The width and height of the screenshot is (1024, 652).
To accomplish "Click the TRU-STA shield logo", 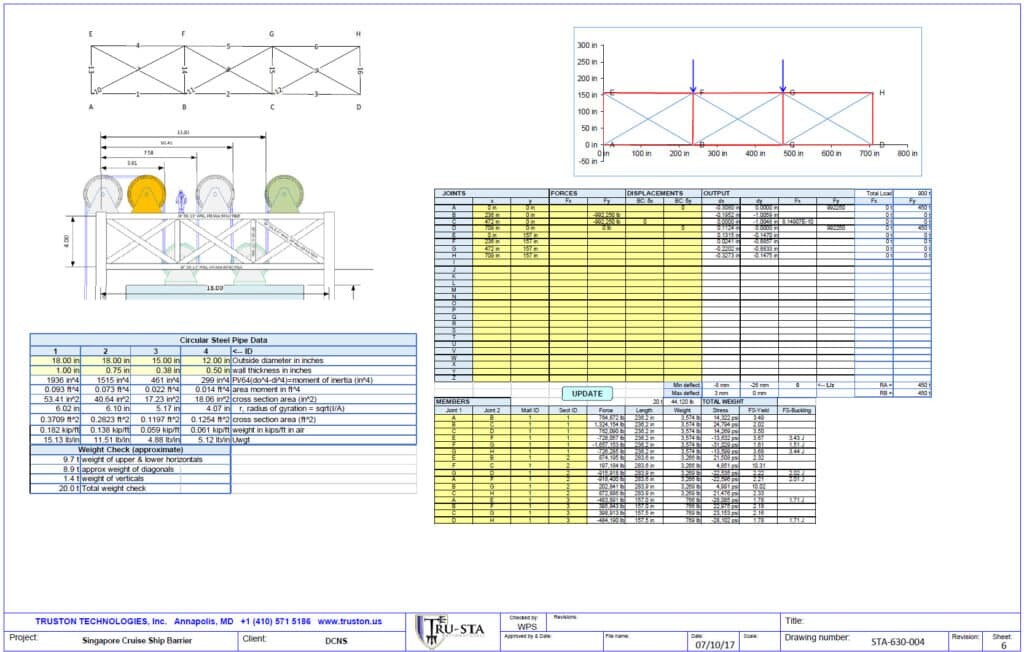I will click(432, 632).
